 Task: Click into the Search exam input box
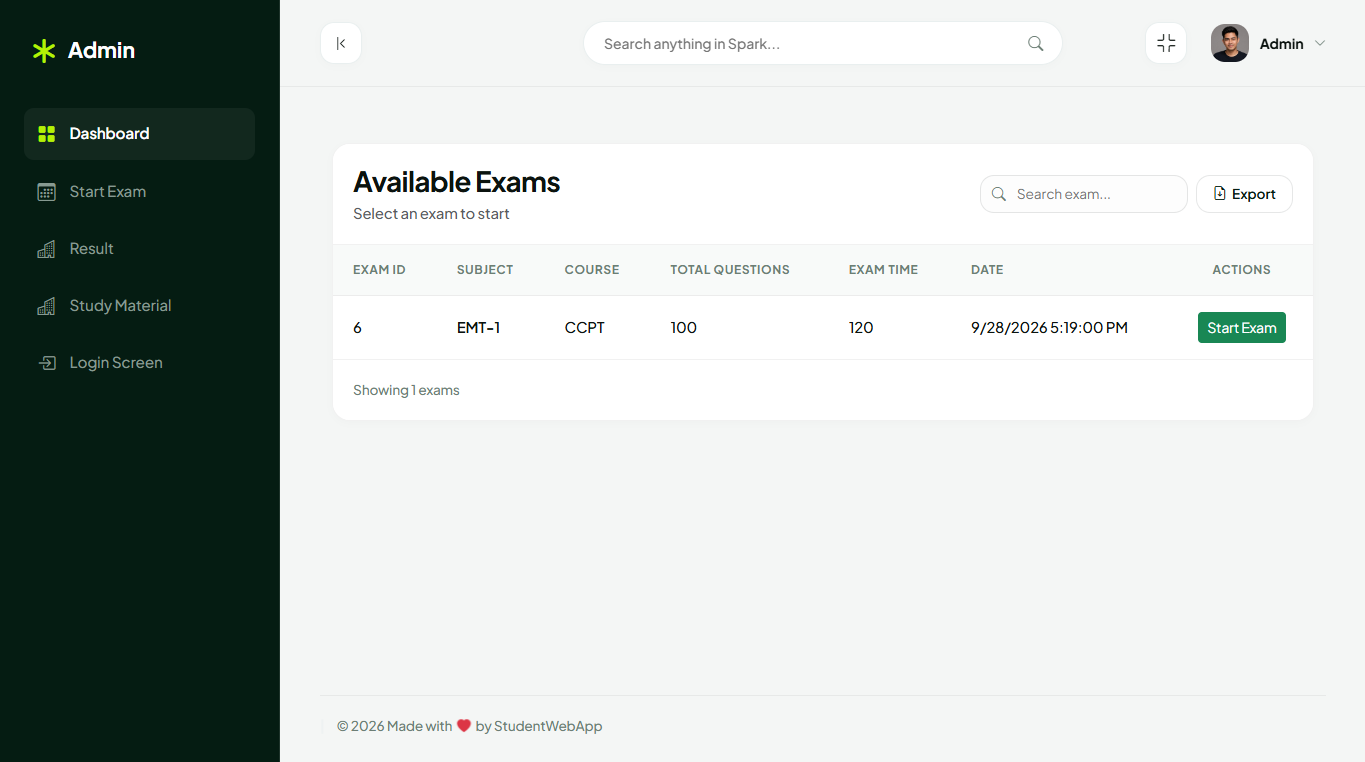pyautogui.click(x=1084, y=194)
